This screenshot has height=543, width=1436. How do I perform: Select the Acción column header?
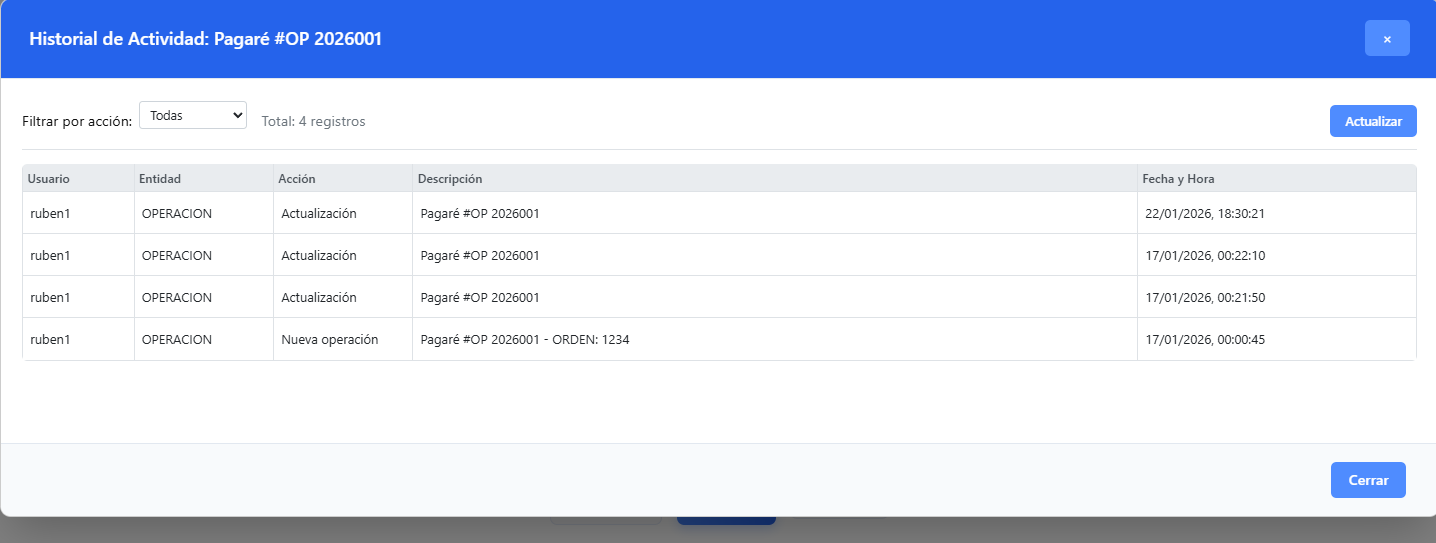297,179
